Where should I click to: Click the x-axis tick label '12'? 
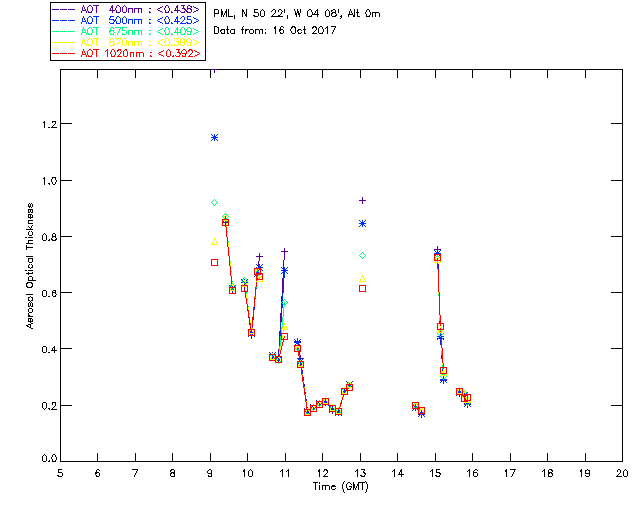[x=322, y=473]
